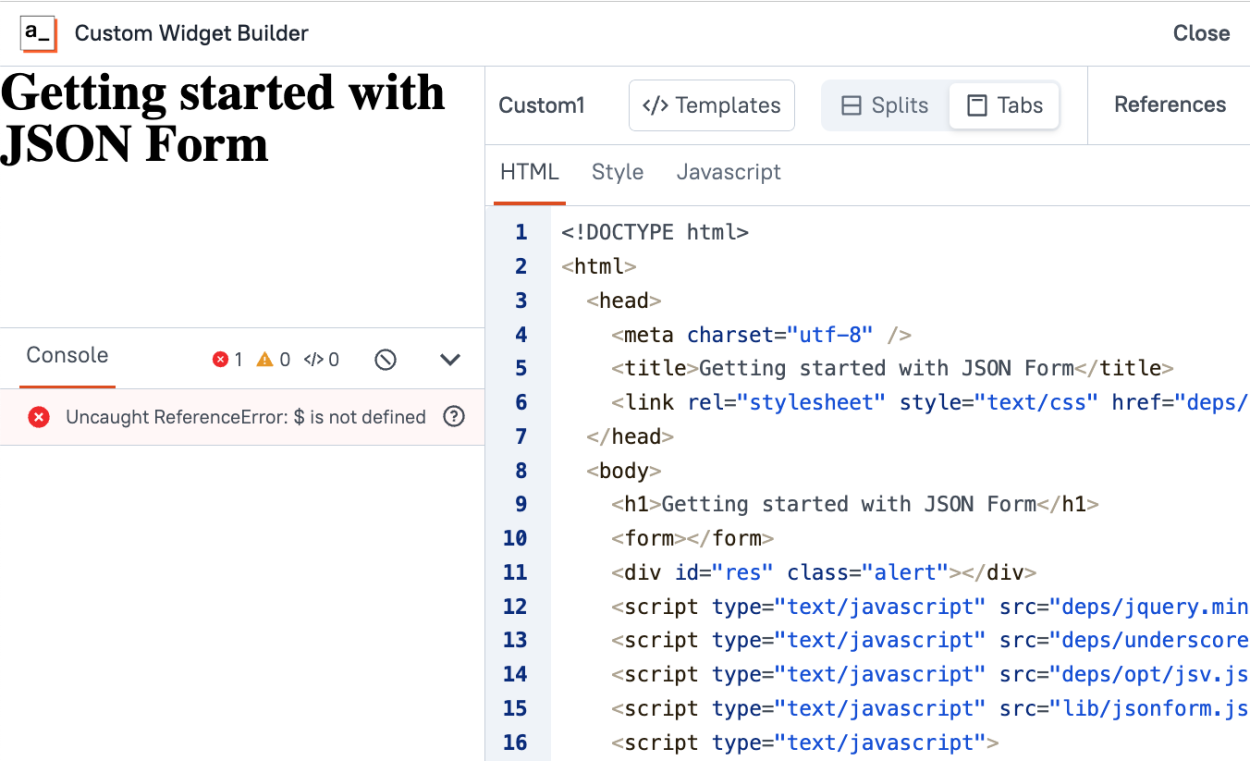This screenshot has height=761, width=1250.
Task: Open the References panel
Action: click(1169, 105)
